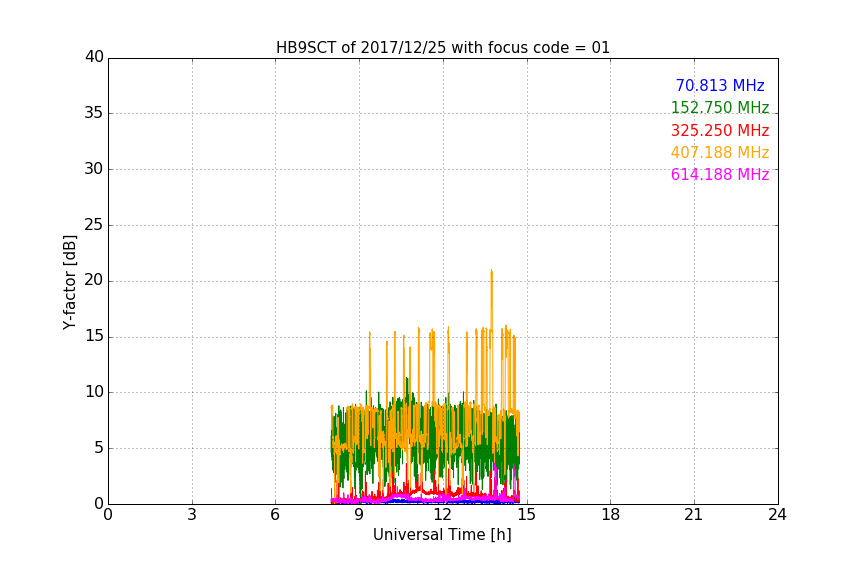
Task: Click the x-axis tick label 3
Action: [x=192, y=515]
